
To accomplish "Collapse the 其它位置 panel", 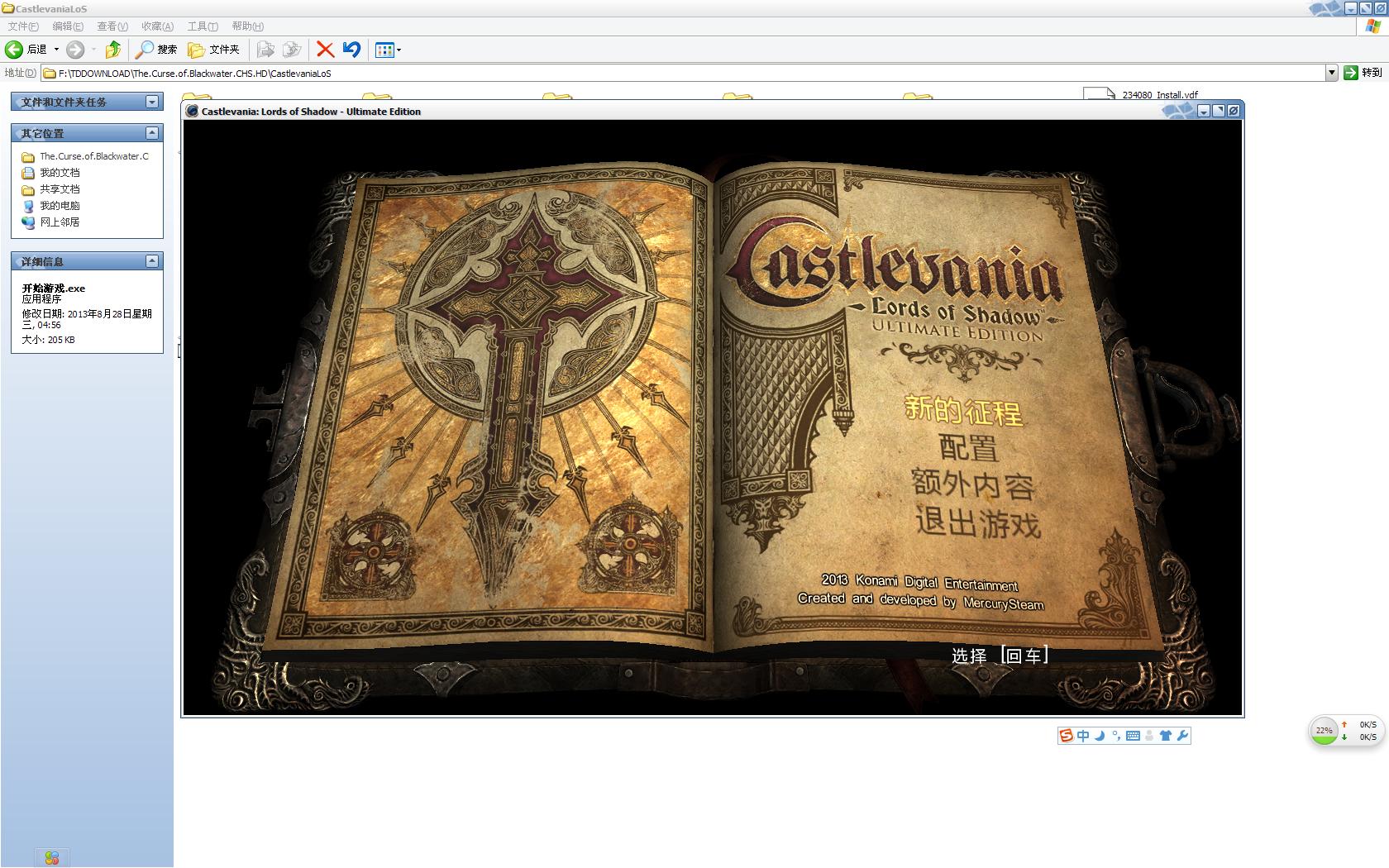I will 152,133.
